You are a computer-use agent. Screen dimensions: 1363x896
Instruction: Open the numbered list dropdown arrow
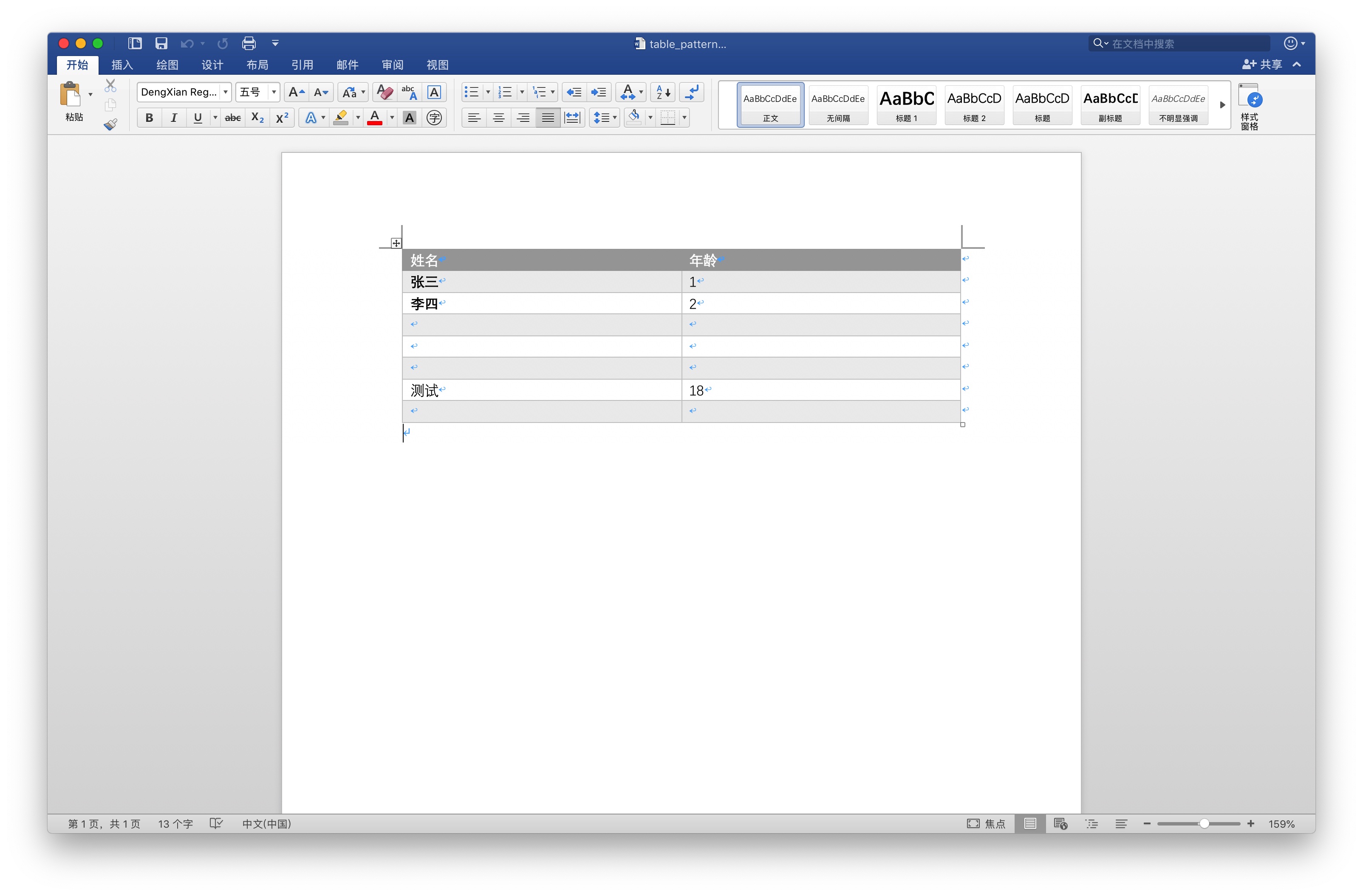(522, 92)
